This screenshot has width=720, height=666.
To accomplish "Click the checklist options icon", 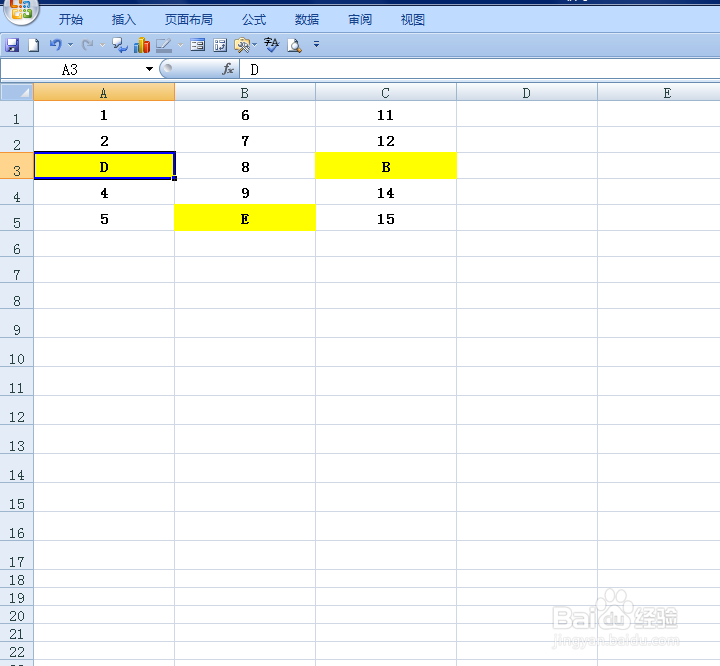I will [x=220, y=45].
